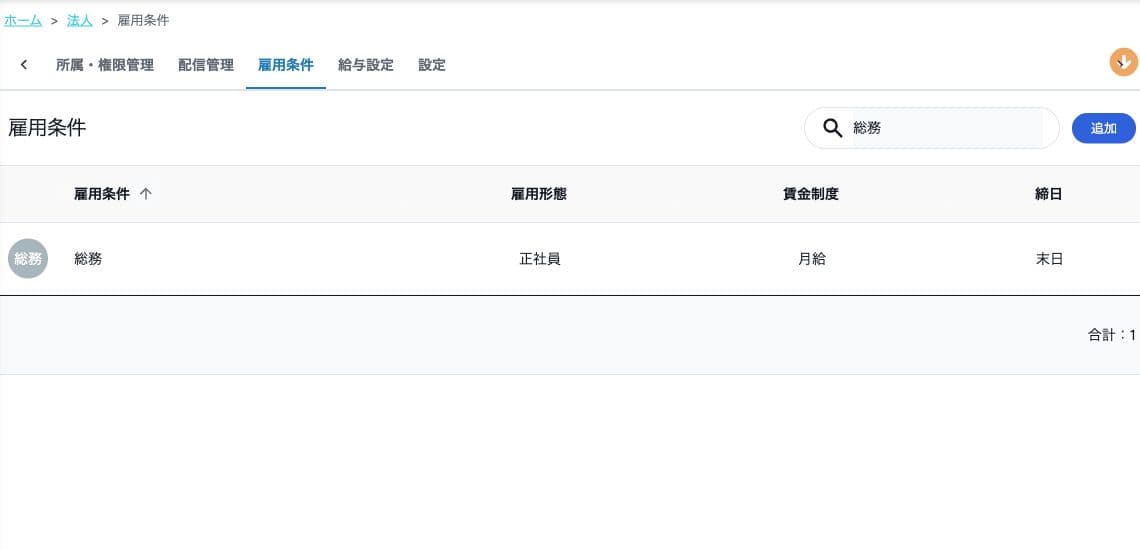
Task: Click the back chevron beside the tabs
Action: click(x=24, y=65)
